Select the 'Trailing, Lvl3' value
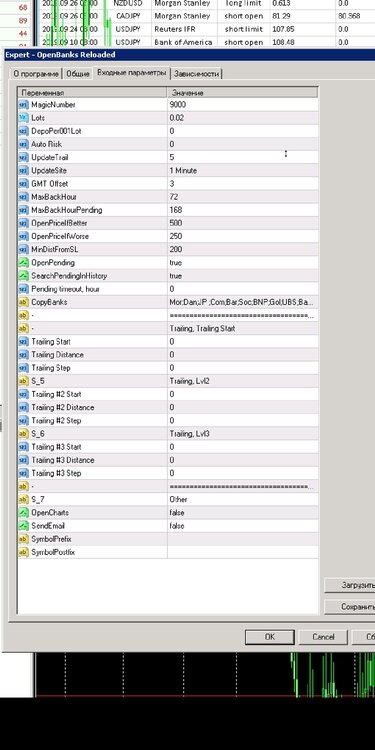Image resolution: width=375 pixels, height=750 pixels. pyautogui.click(x=243, y=433)
